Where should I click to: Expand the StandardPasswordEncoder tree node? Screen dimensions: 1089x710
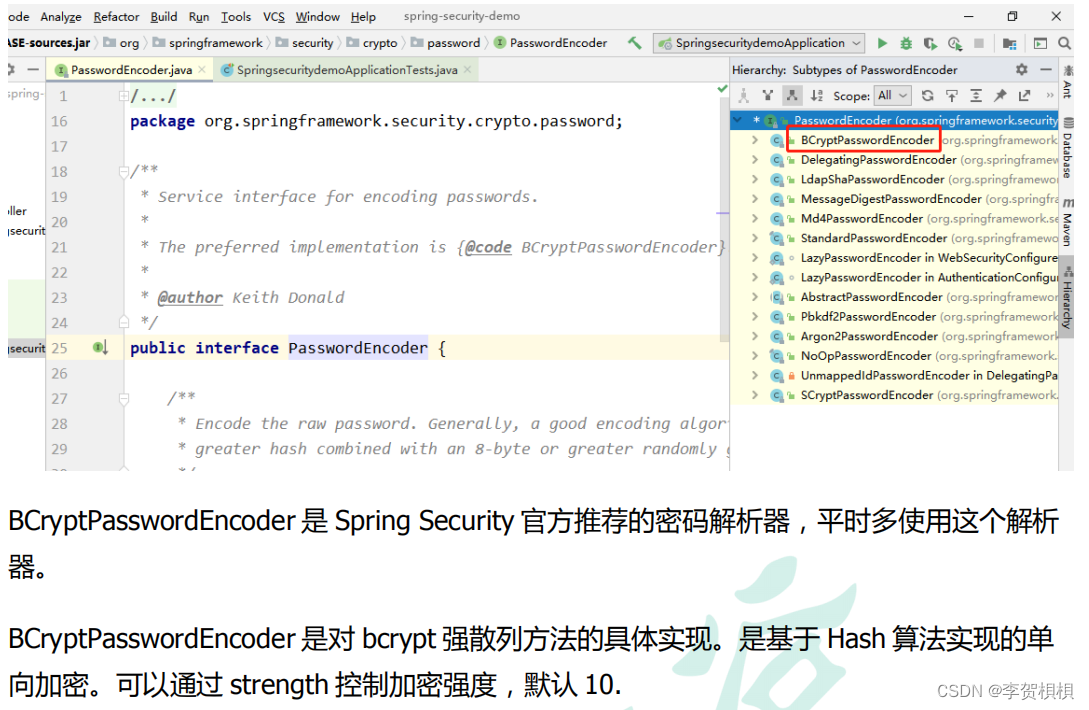(x=755, y=238)
